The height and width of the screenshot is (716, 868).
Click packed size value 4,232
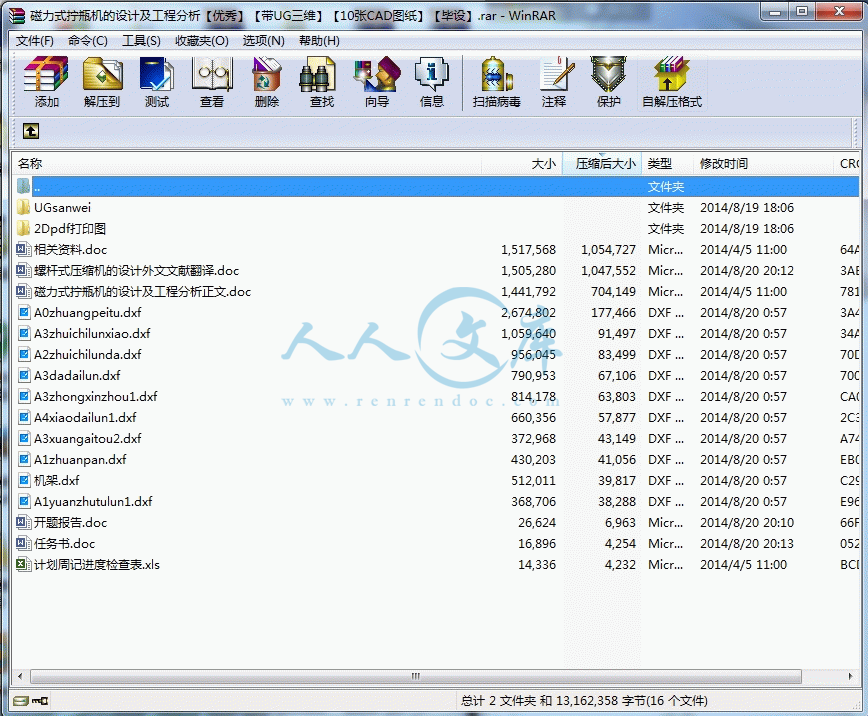click(x=620, y=565)
